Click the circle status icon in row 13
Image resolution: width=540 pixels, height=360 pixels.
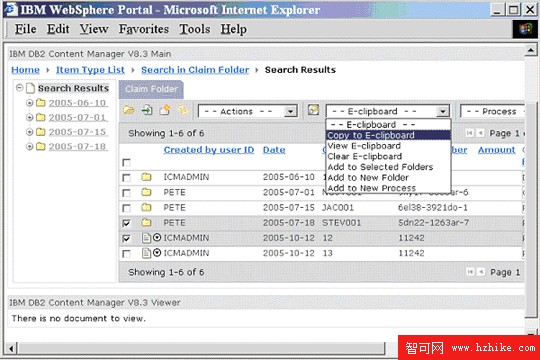(x=157, y=253)
